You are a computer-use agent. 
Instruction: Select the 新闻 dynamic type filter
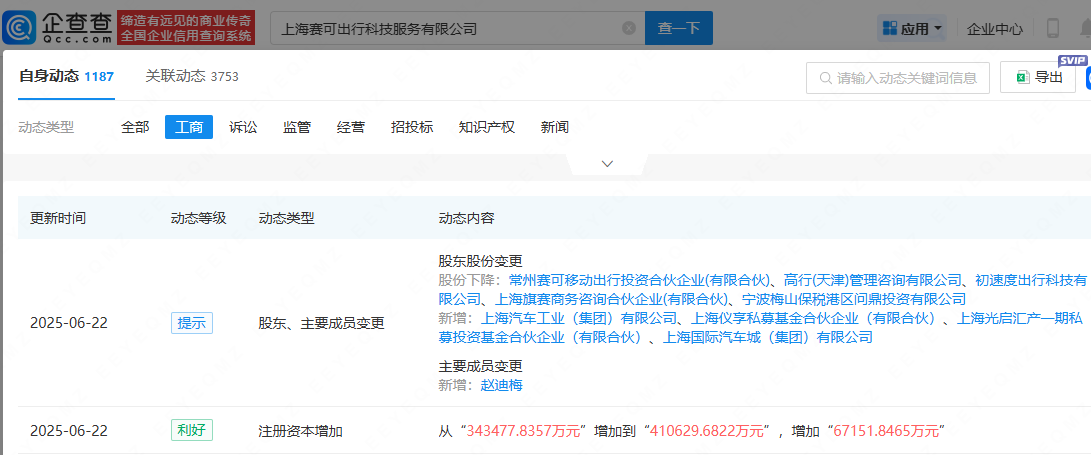pos(555,127)
